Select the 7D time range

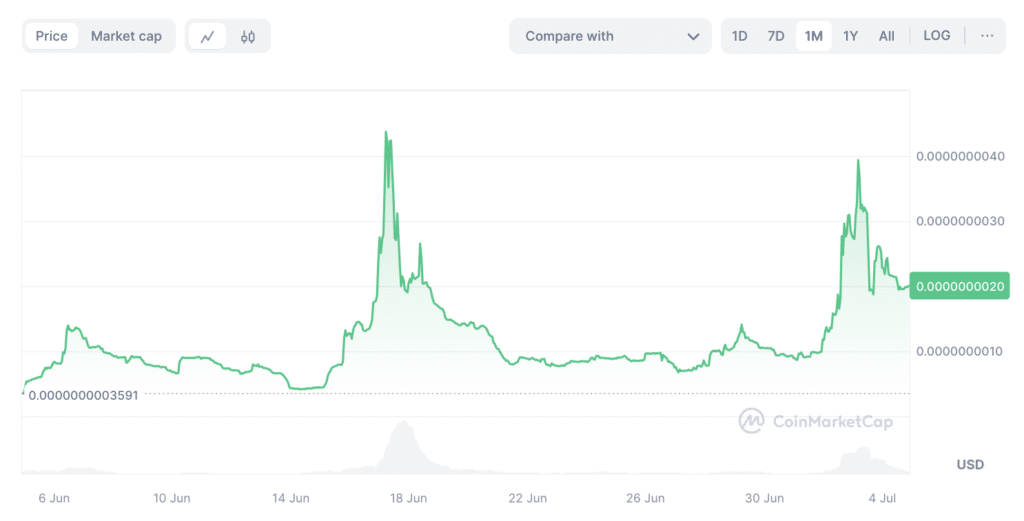point(776,36)
